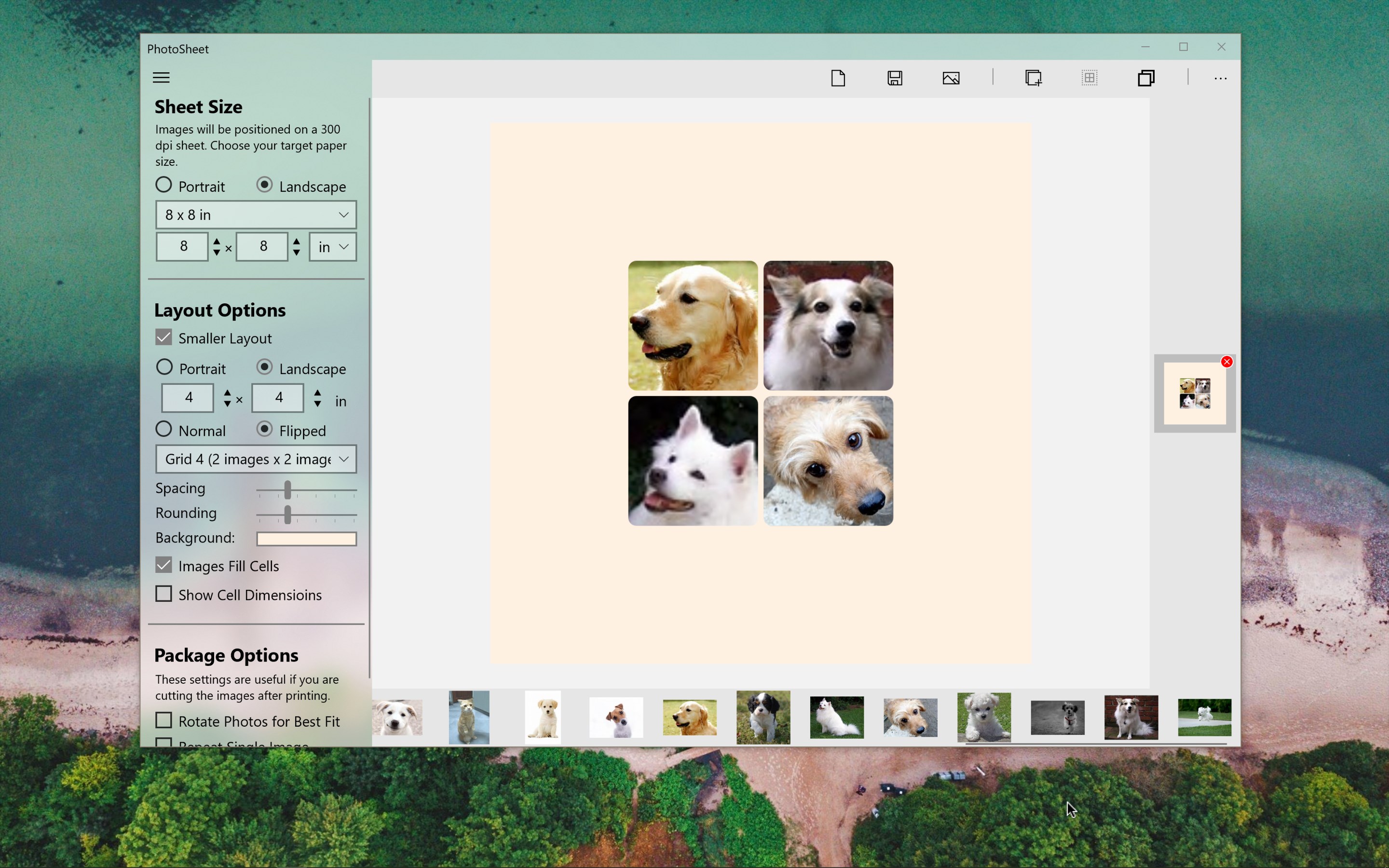Screen dimensions: 1389x868
Task: Add a new sheet with plus icon
Action: coord(1033,78)
